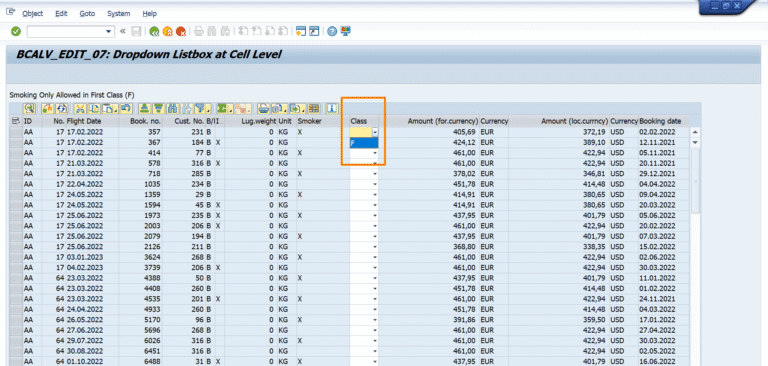Click the Sort Descending icon
The width and height of the screenshot is (768, 366).
coord(158,108)
